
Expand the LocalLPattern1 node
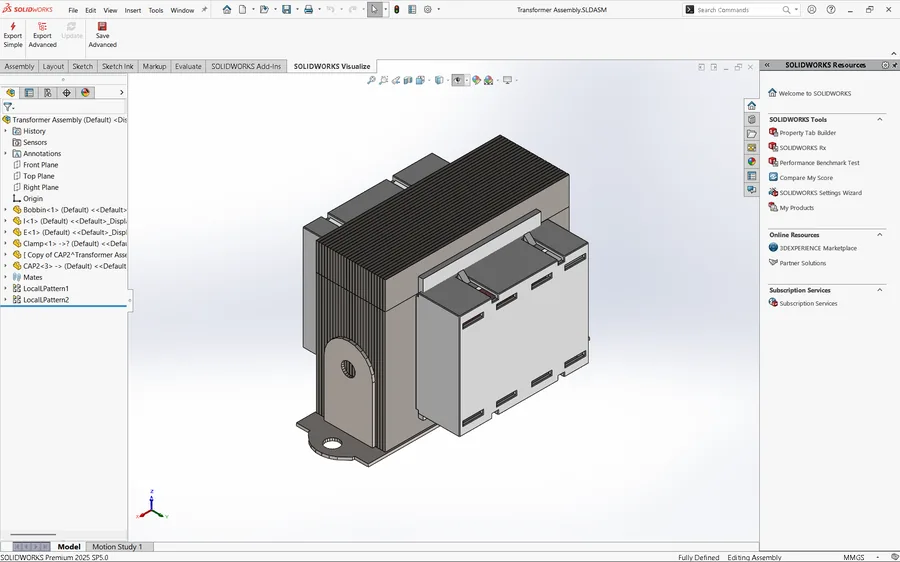pos(6,288)
